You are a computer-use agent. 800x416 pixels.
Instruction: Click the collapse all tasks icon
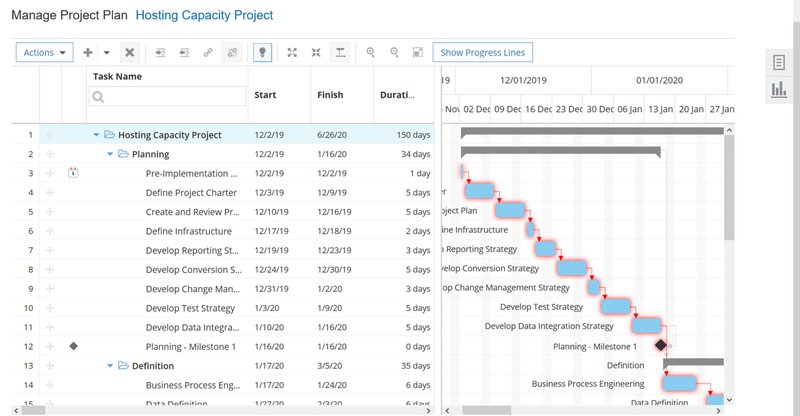(x=316, y=53)
